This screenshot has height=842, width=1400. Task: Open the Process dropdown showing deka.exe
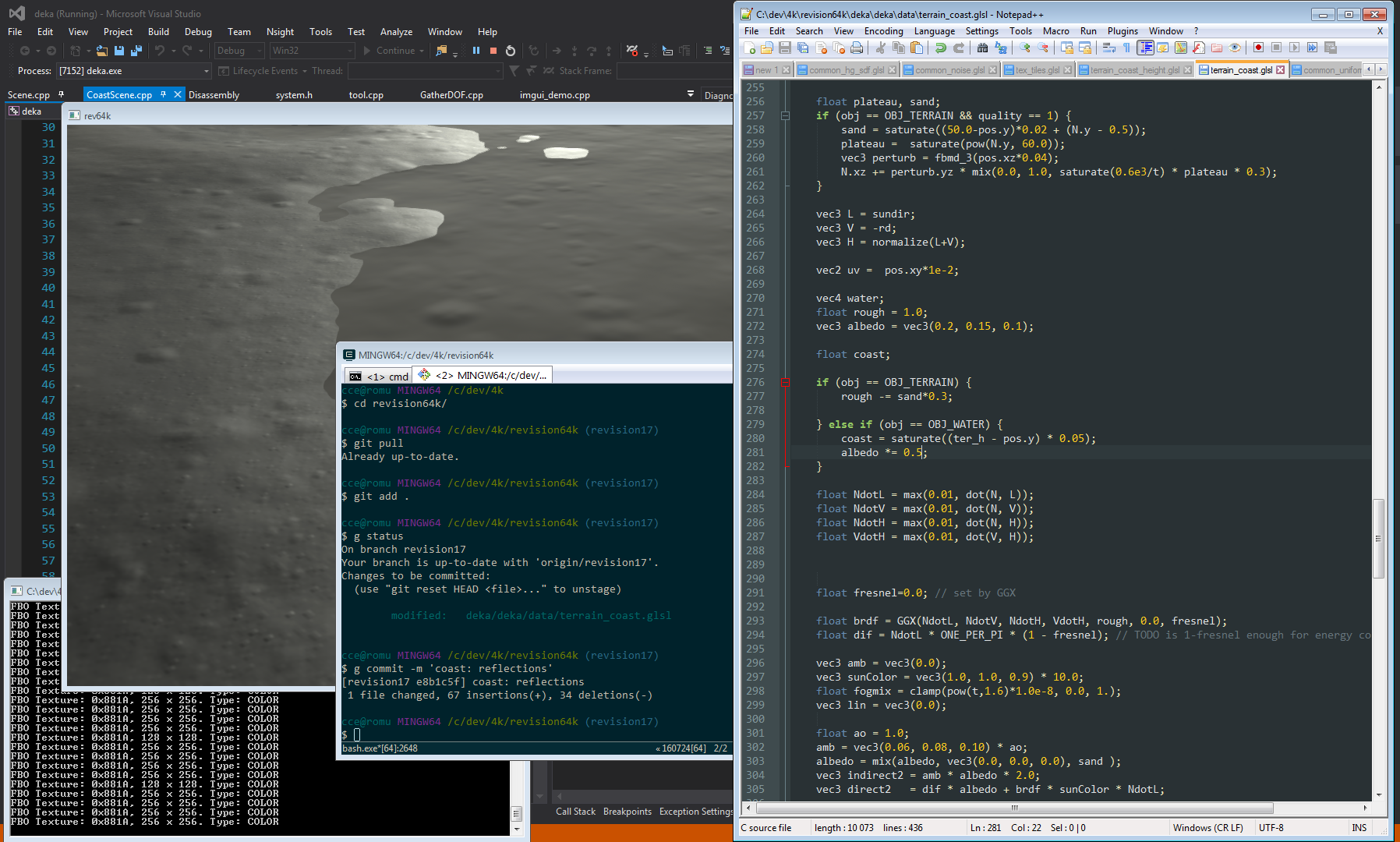pos(206,71)
